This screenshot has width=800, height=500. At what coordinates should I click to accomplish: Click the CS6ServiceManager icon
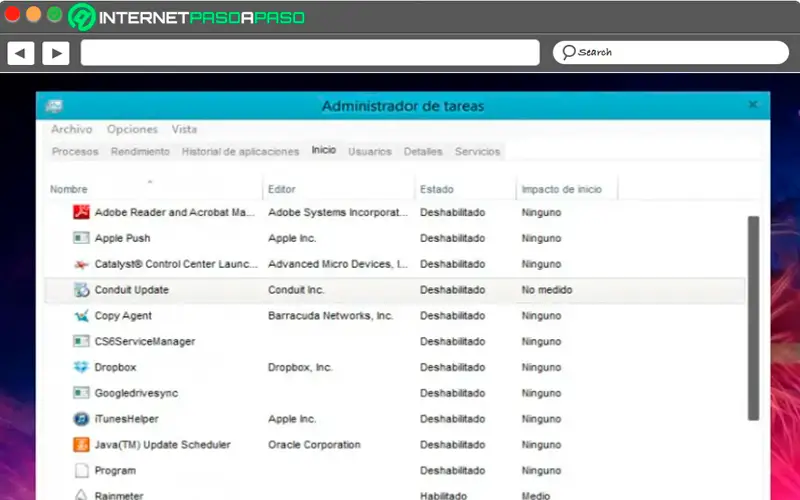[81, 341]
